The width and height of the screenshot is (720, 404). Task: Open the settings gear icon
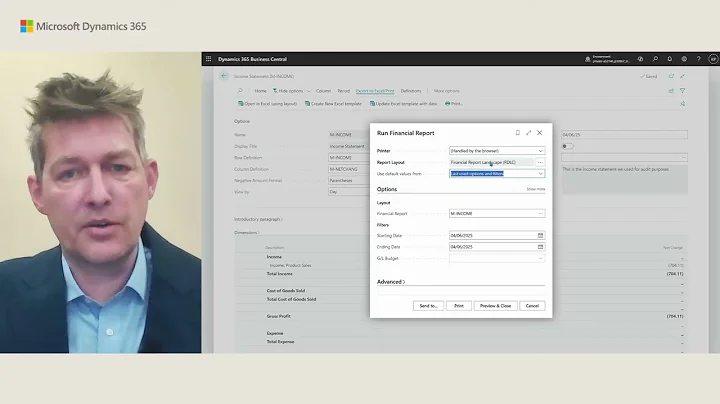(684, 59)
